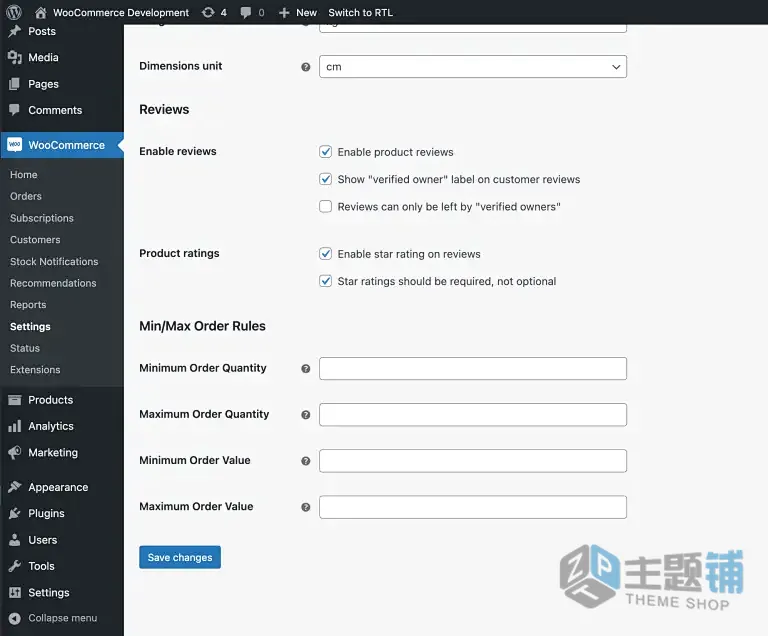Screen dimensions: 768x636
Task: Click help icon for Dimensions unit
Action: coord(306,67)
